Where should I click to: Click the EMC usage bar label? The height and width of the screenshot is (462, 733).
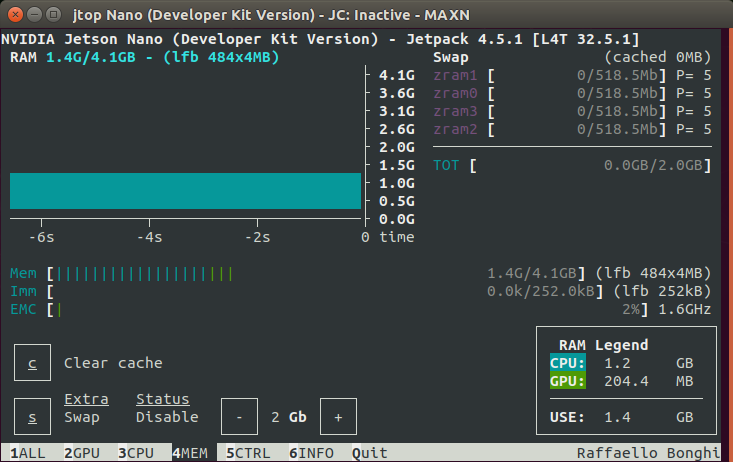pyautogui.click(x=23, y=309)
